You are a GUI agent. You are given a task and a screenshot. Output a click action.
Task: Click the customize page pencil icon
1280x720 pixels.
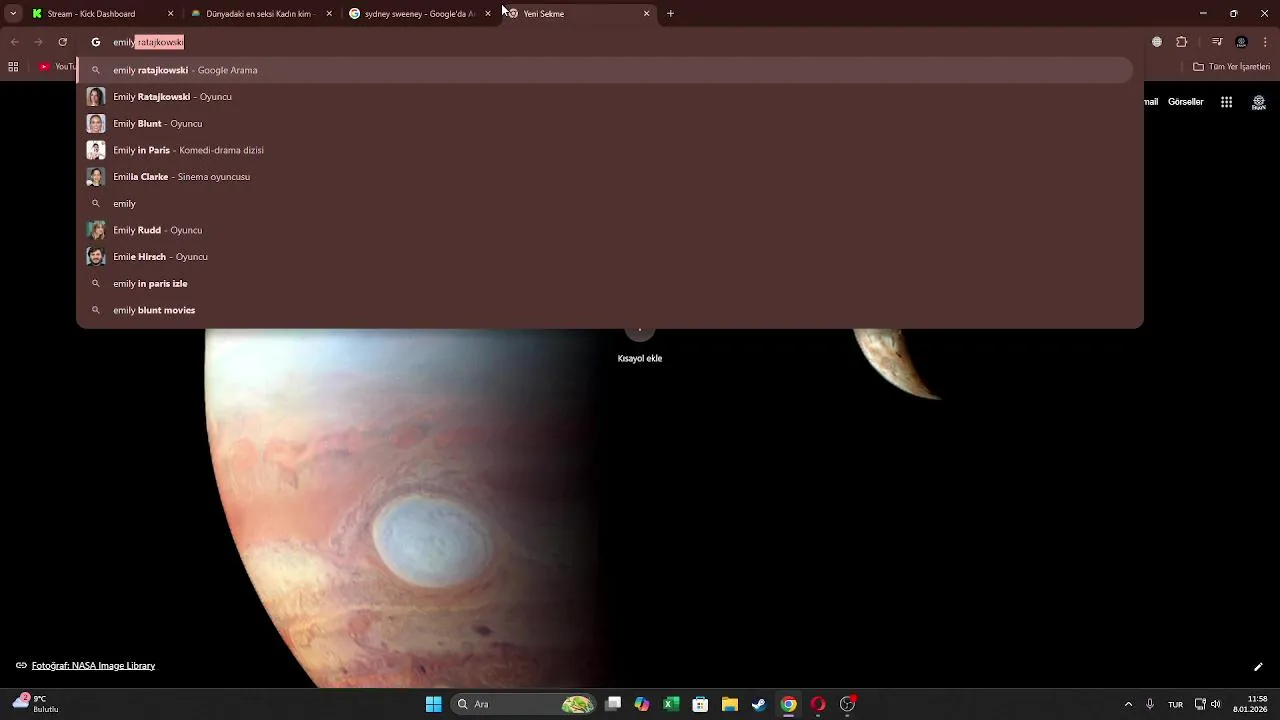tap(1258, 667)
